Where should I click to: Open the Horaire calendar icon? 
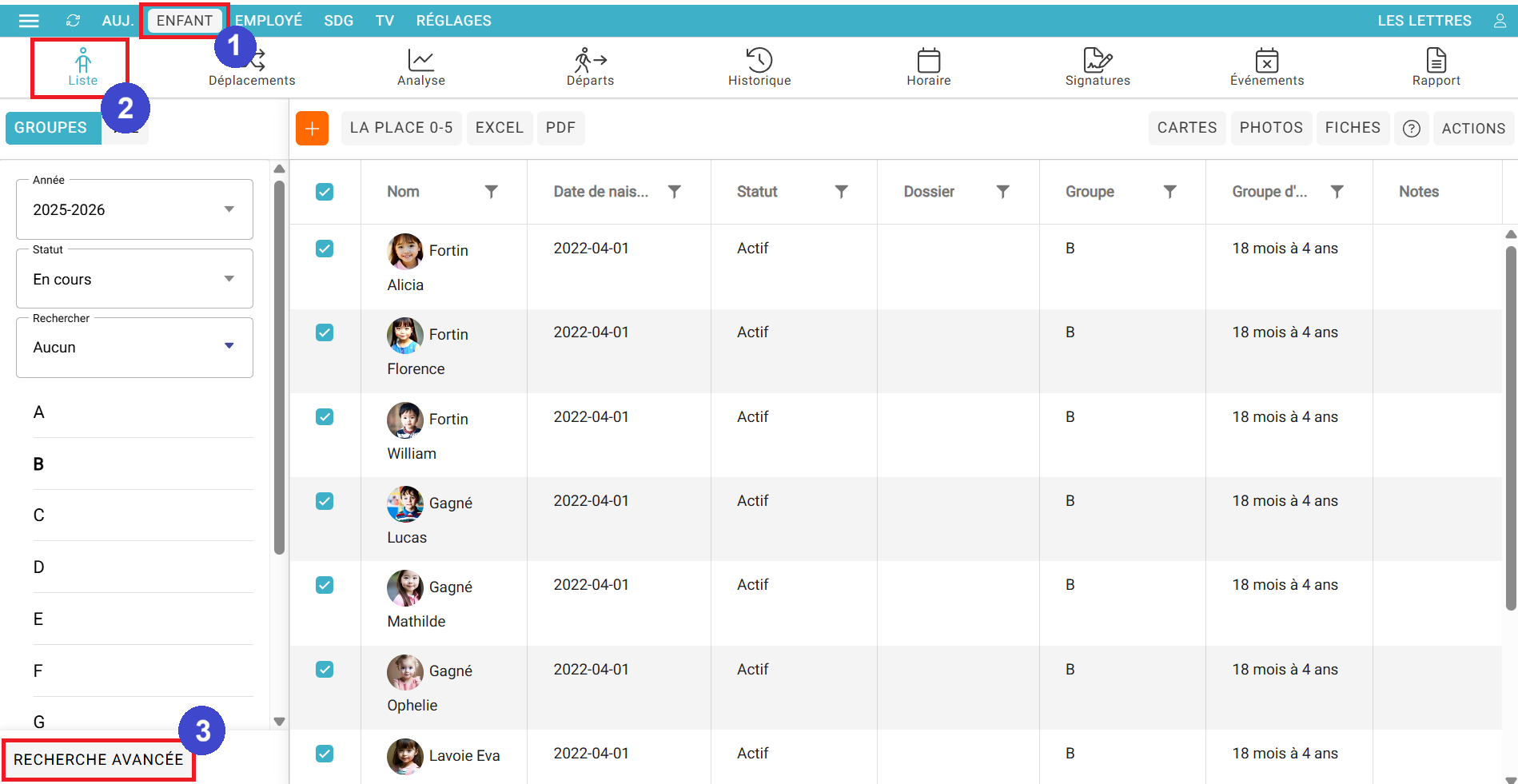[x=928, y=60]
